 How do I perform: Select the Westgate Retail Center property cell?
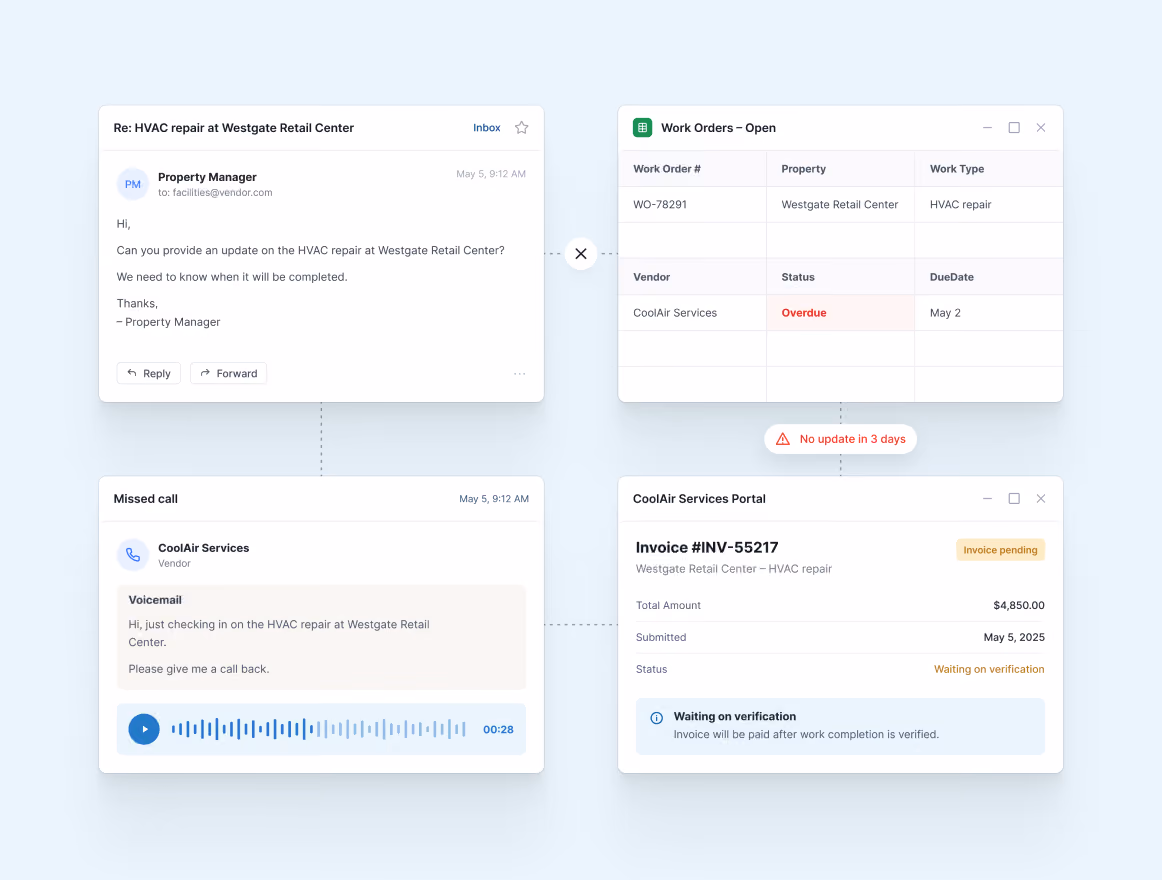(x=840, y=205)
